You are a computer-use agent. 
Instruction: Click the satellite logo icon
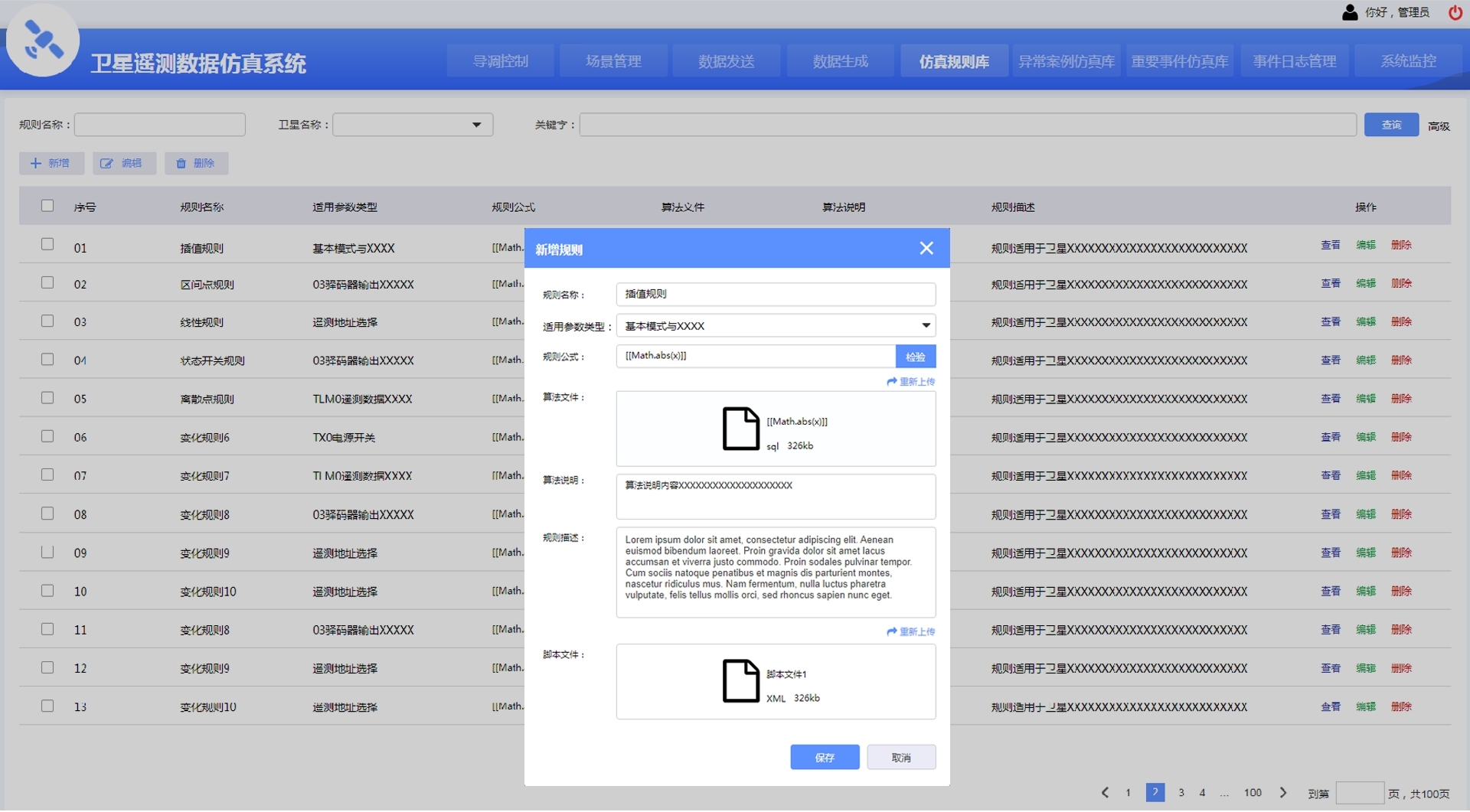[x=42, y=40]
